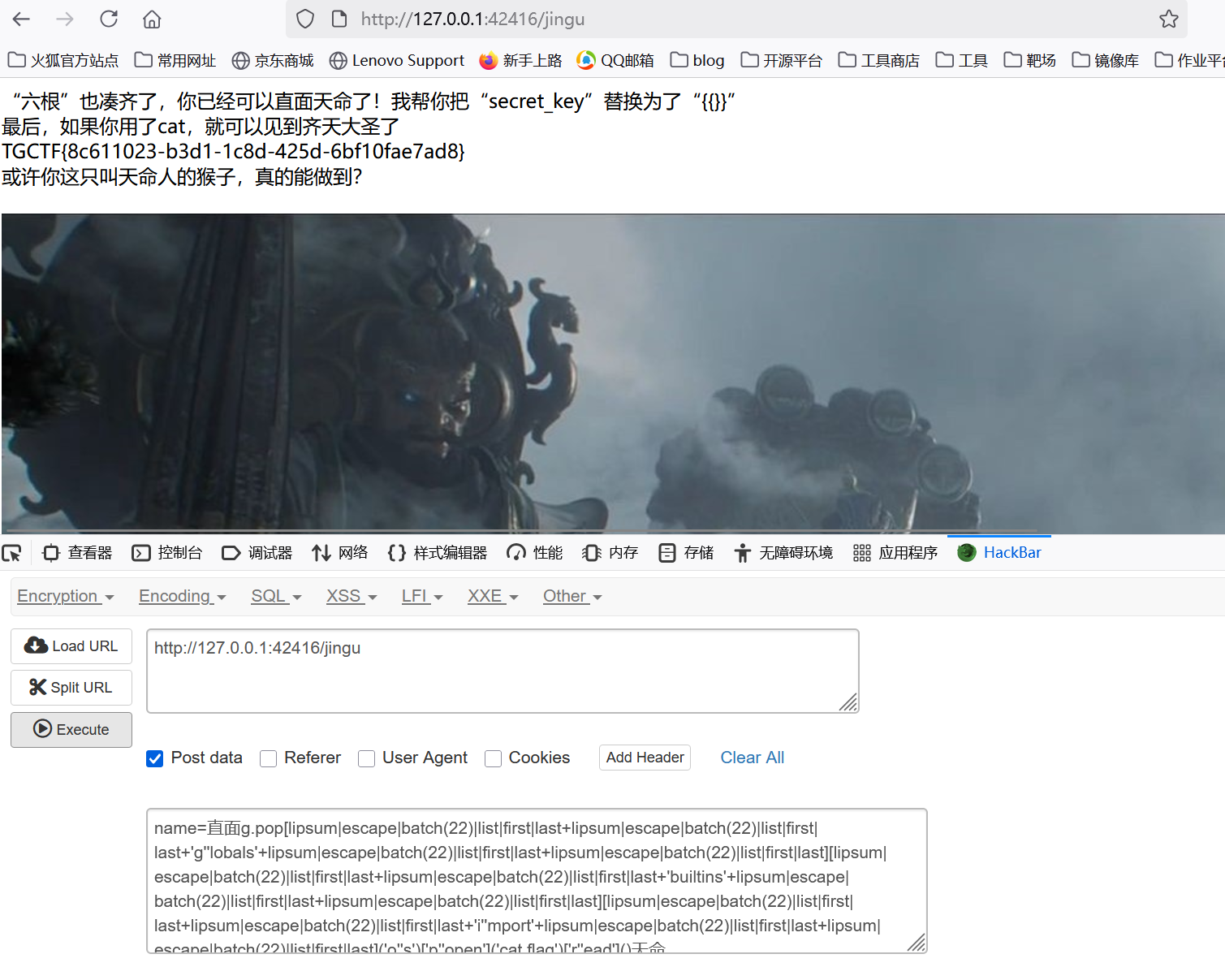Screen dimensions: 1225x980
Task: Click the page info icon in address bar
Action: 339,19
